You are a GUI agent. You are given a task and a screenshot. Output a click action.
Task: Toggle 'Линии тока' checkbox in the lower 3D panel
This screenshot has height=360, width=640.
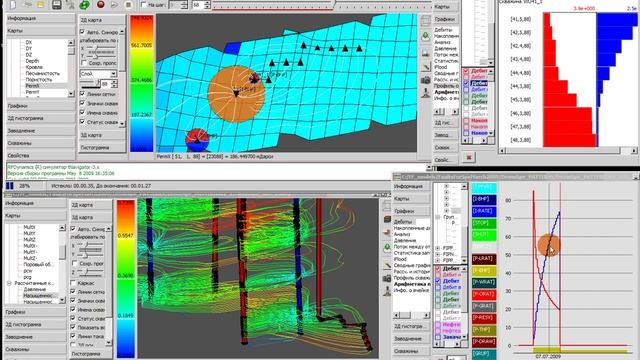tap(73, 336)
